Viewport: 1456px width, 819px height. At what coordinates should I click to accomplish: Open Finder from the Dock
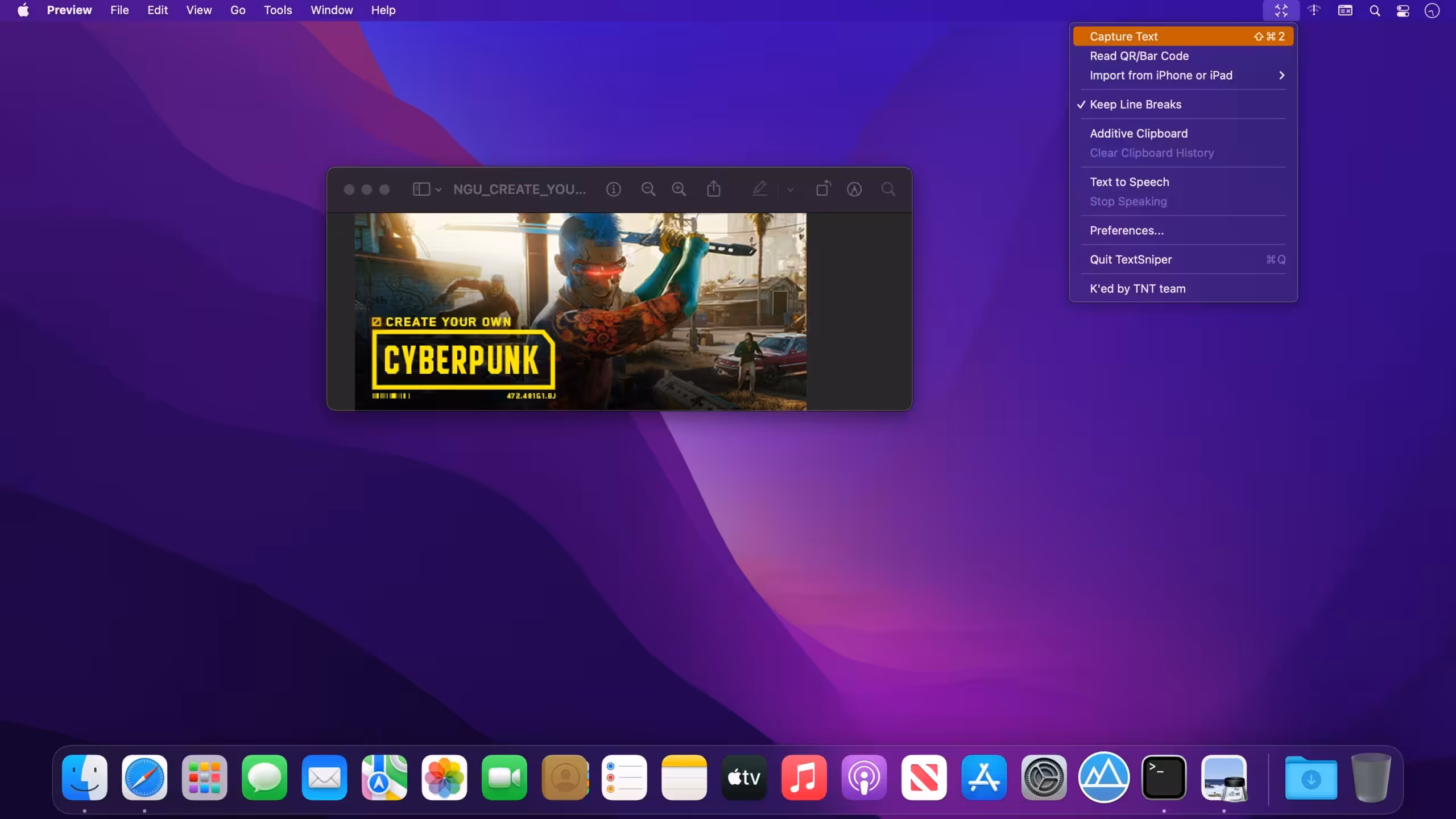[x=85, y=777]
